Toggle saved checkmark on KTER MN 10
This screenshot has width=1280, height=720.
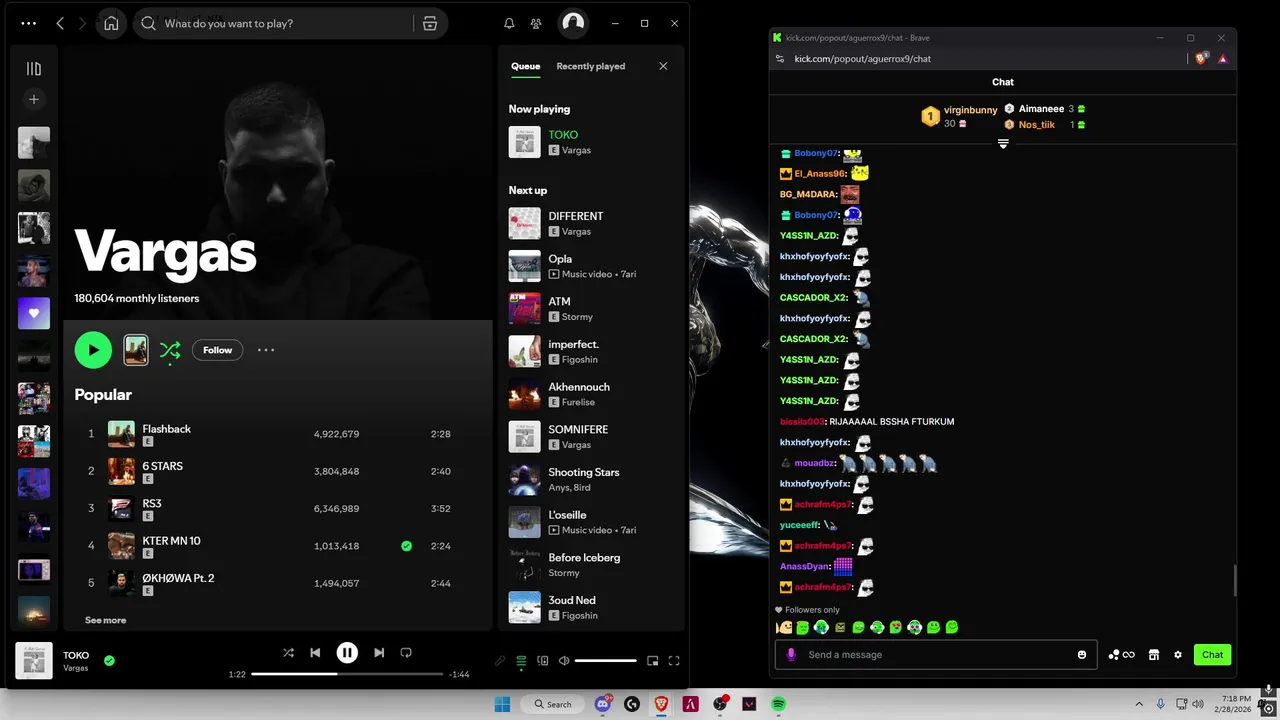point(406,546)
